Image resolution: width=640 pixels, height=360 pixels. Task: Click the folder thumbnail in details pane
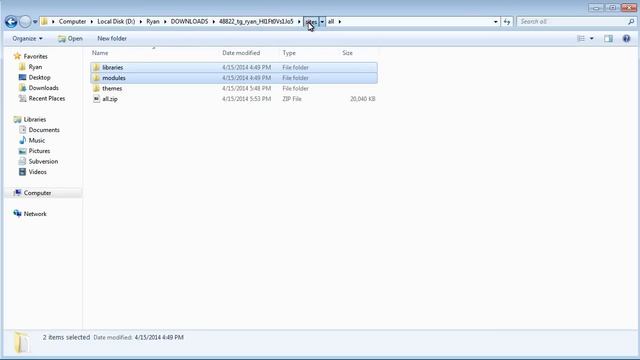point(21,342)
